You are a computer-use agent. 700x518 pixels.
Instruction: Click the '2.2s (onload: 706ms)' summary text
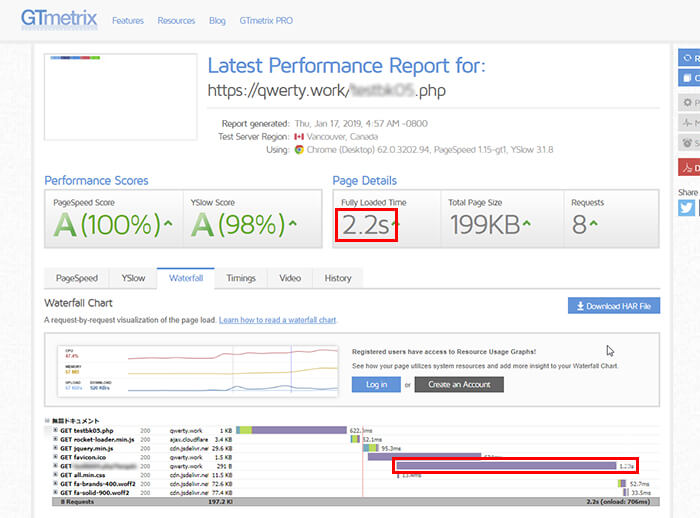pyautogui.click(x=618, y=502)
